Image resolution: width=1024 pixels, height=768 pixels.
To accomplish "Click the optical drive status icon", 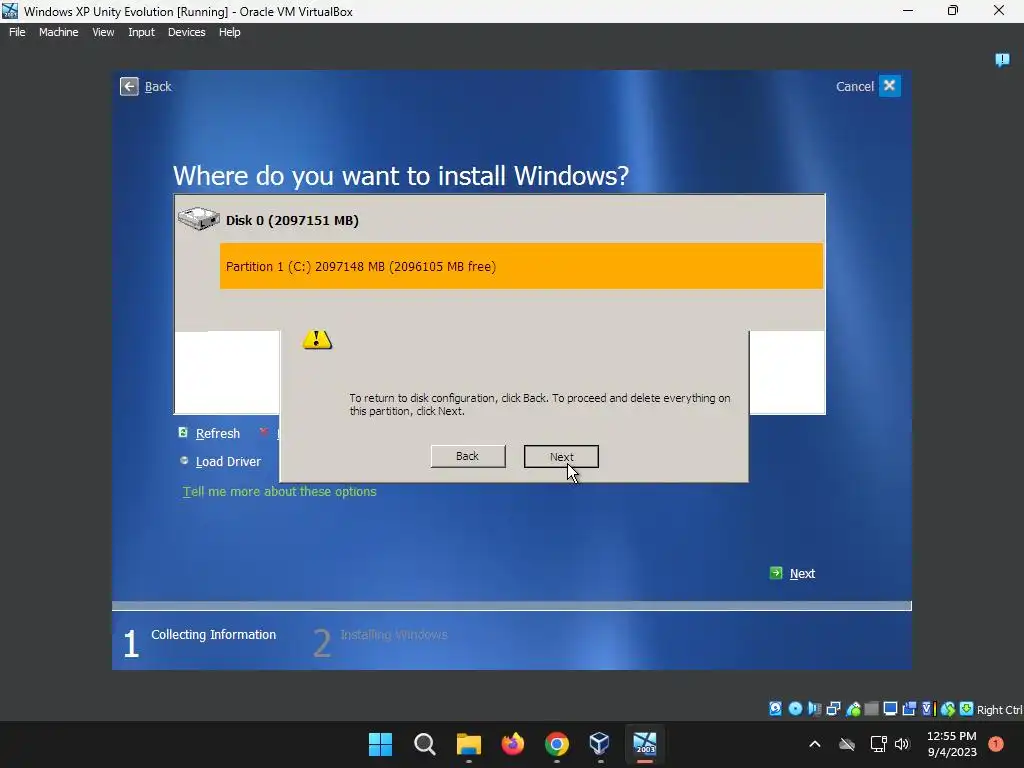I will 795,709.
